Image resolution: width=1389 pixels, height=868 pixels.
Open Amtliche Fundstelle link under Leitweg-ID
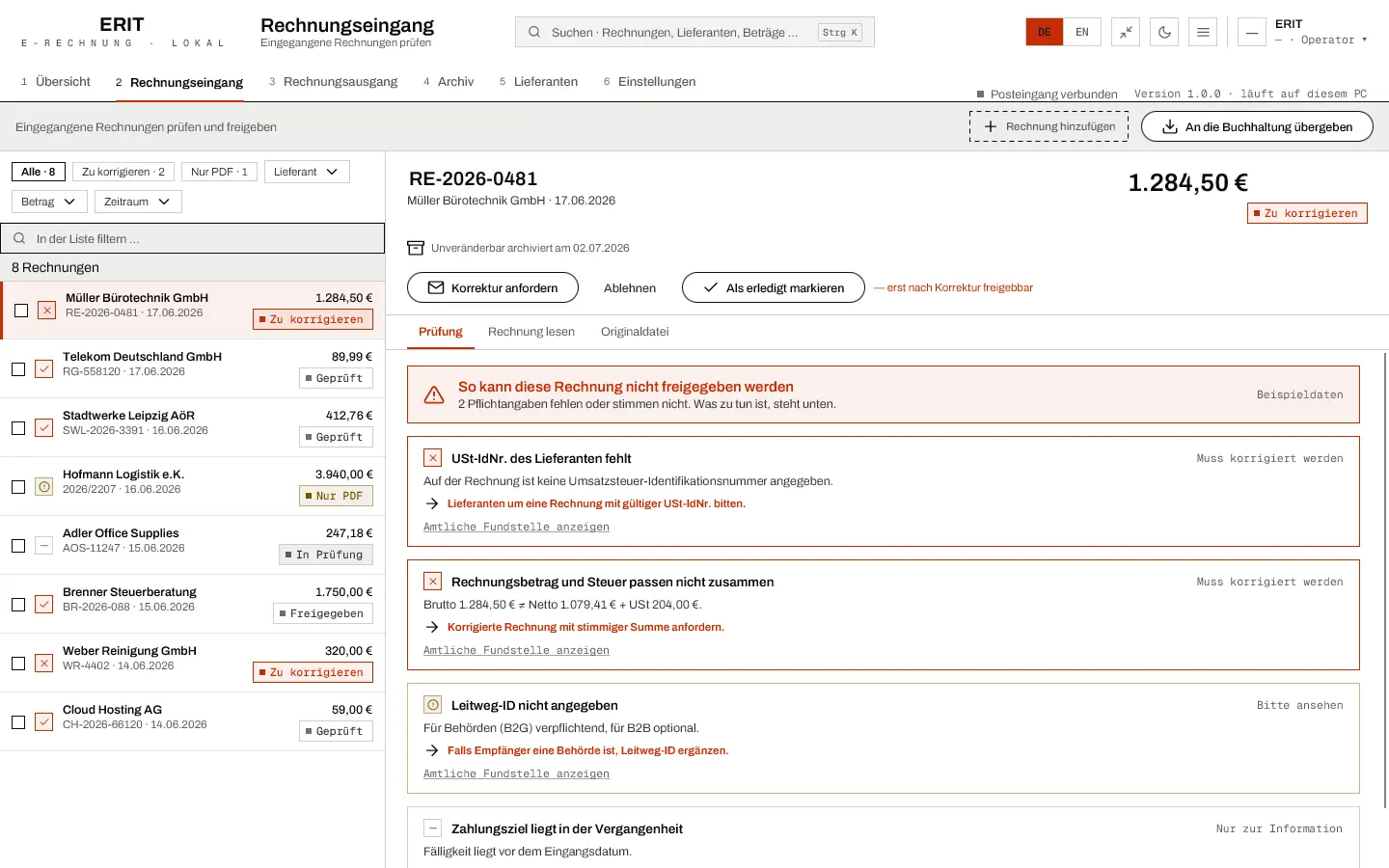pos(516,773)
